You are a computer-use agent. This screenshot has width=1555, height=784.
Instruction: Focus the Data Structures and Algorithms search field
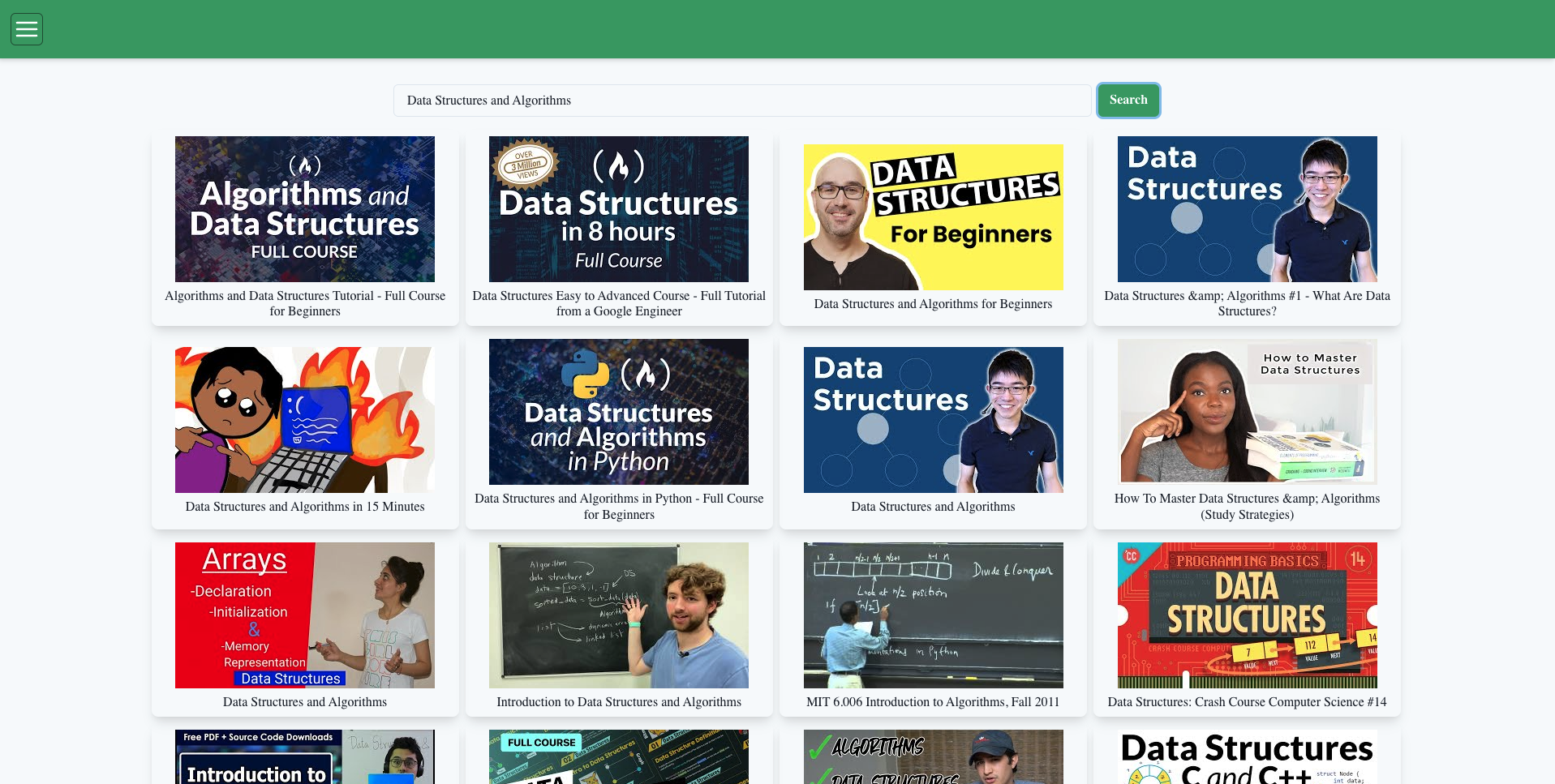coord(742,101)
